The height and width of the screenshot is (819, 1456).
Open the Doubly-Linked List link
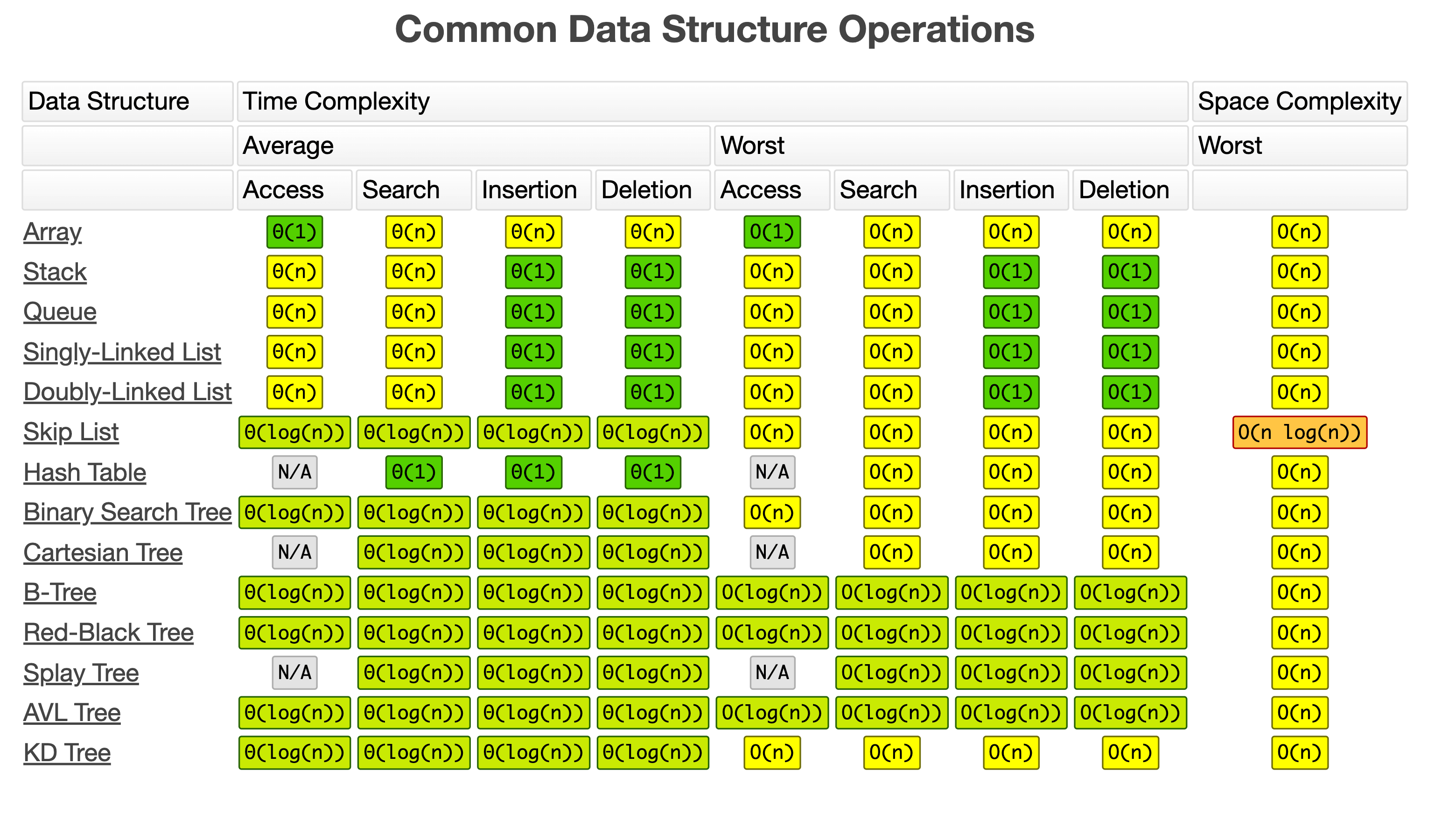[128, 393]
